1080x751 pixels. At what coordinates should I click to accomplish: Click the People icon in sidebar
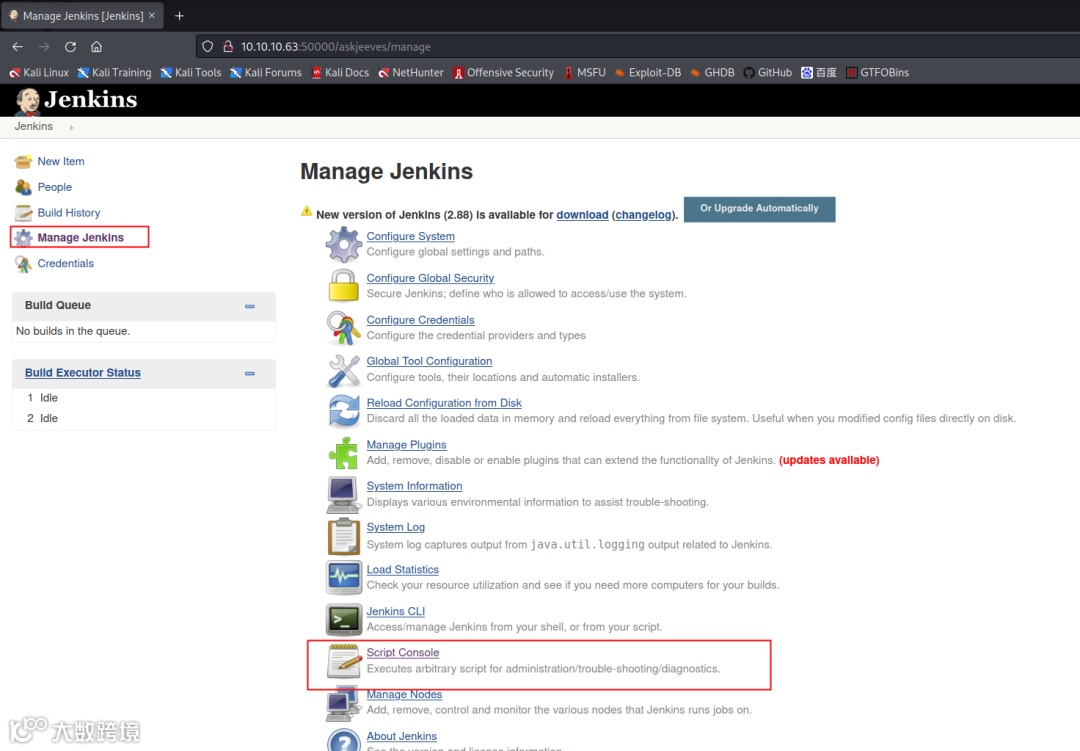pyautogui.click(x=23, y=187)
